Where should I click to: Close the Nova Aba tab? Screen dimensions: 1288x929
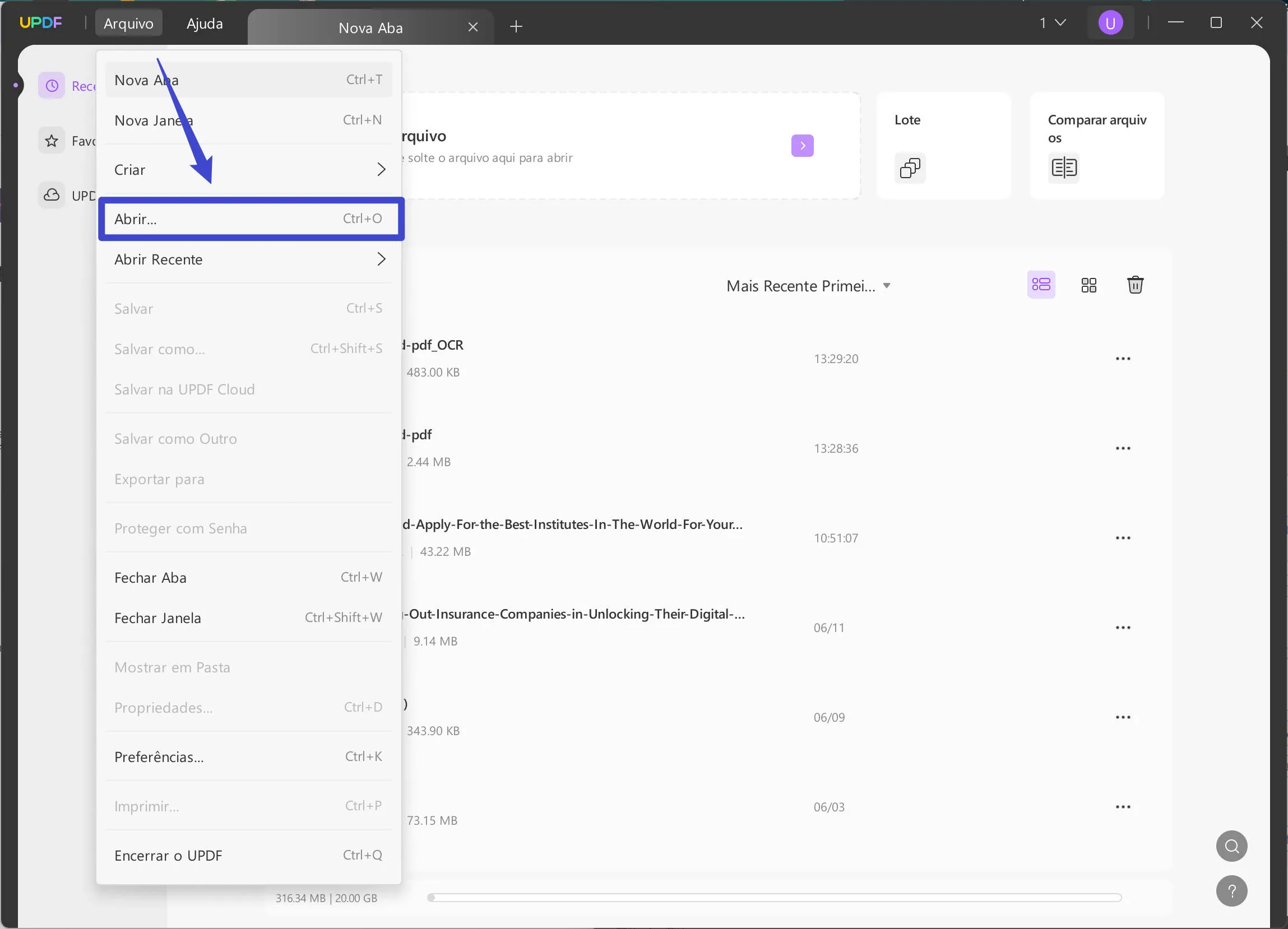pyautogui.click(x=472, y=27)
